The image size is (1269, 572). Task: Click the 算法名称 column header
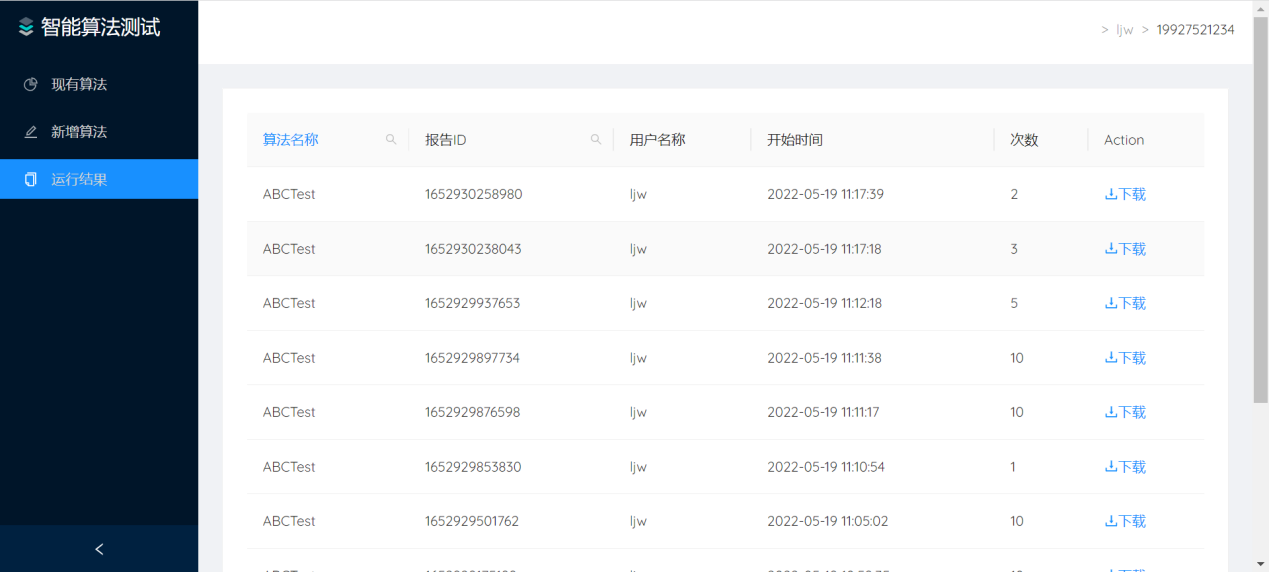(x=291, y=140)
